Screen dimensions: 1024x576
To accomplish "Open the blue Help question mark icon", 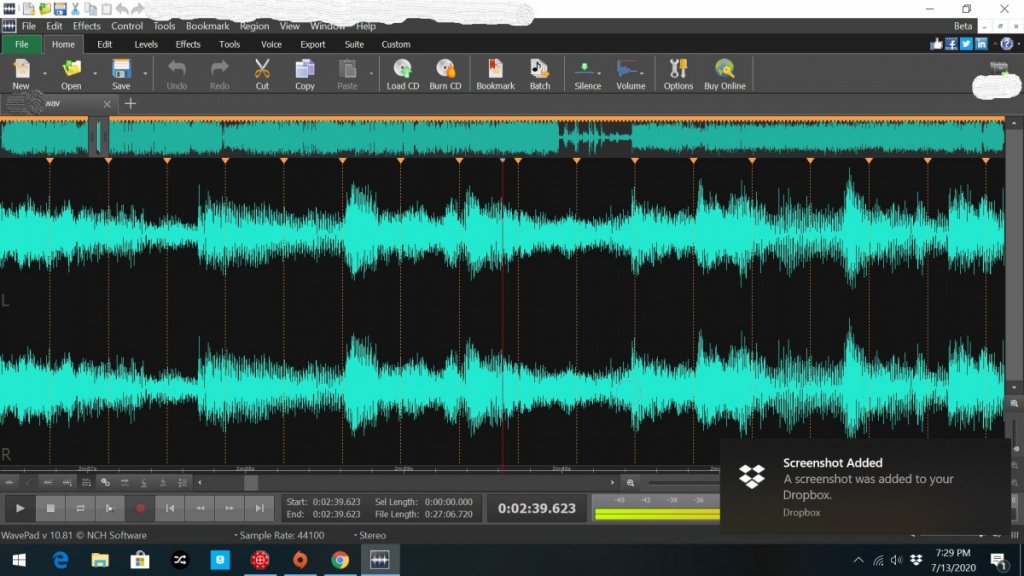I will [x=1006, y=44].
